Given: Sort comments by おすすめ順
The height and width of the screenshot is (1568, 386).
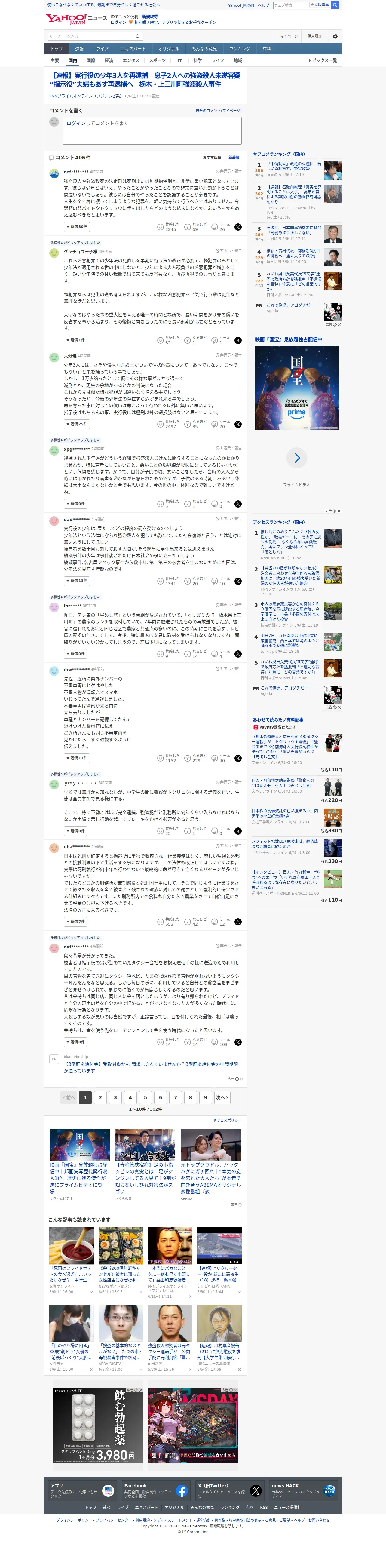Looking at the screenshot, I should click(212, 158).
